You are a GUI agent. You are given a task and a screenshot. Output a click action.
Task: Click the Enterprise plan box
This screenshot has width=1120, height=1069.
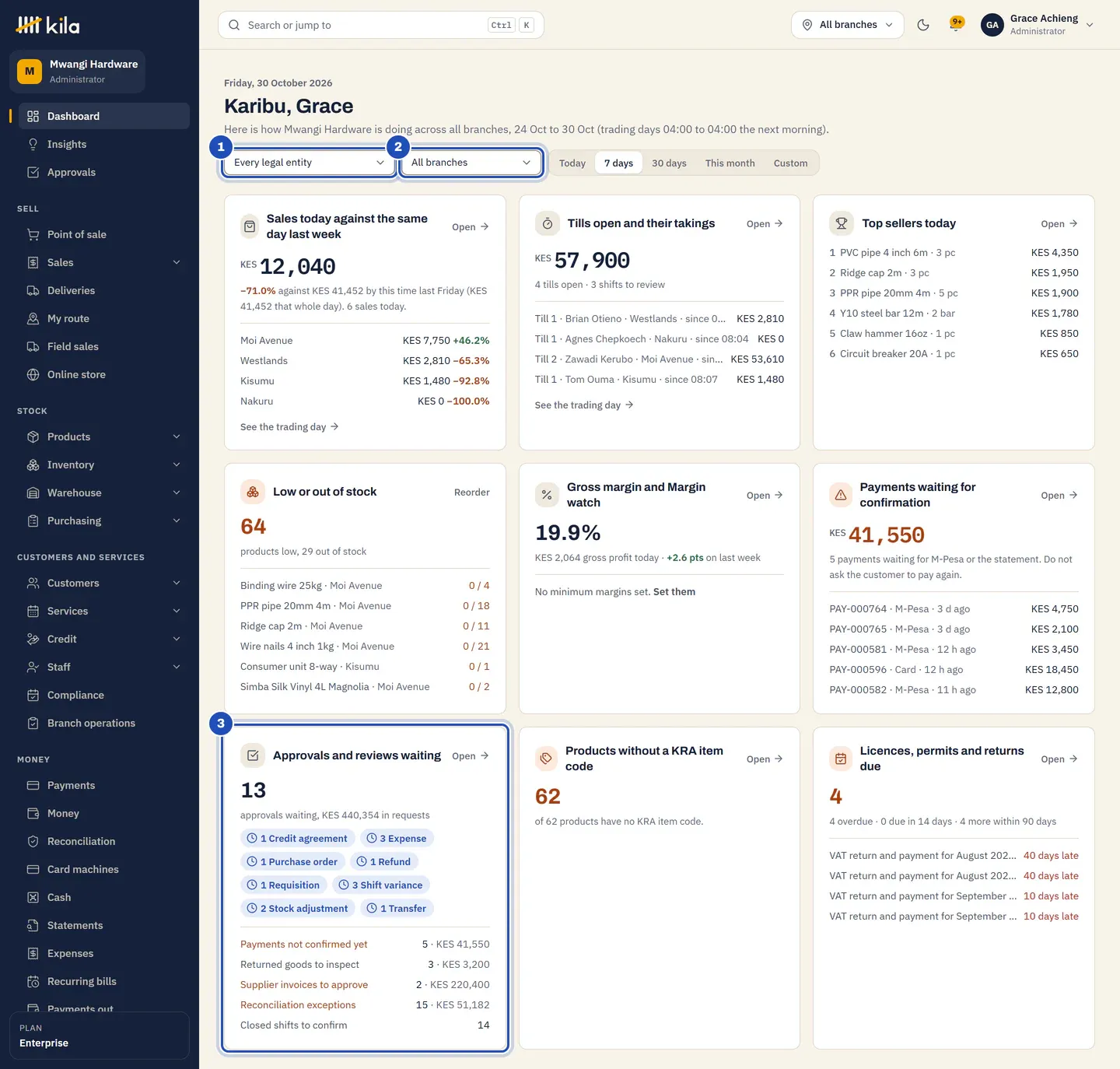pos(100,1036)
